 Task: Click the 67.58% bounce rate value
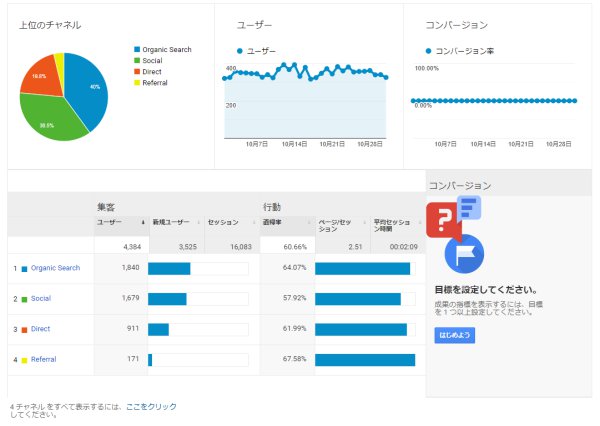click(x=295, y=359)
